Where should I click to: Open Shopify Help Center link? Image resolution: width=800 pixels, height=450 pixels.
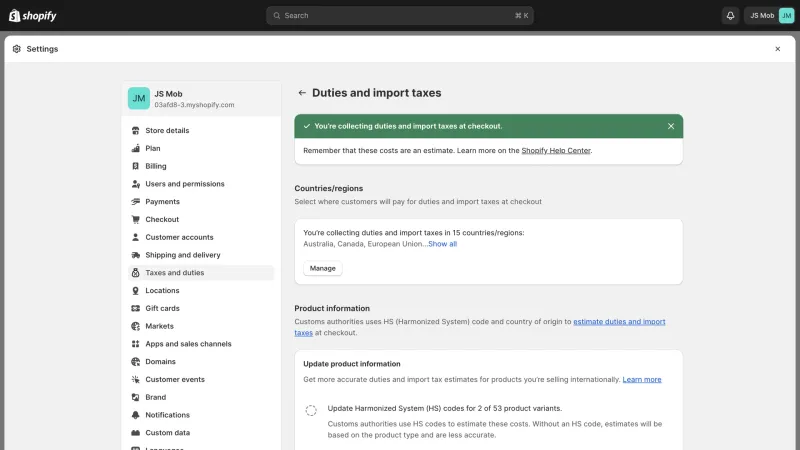[556, 151]
